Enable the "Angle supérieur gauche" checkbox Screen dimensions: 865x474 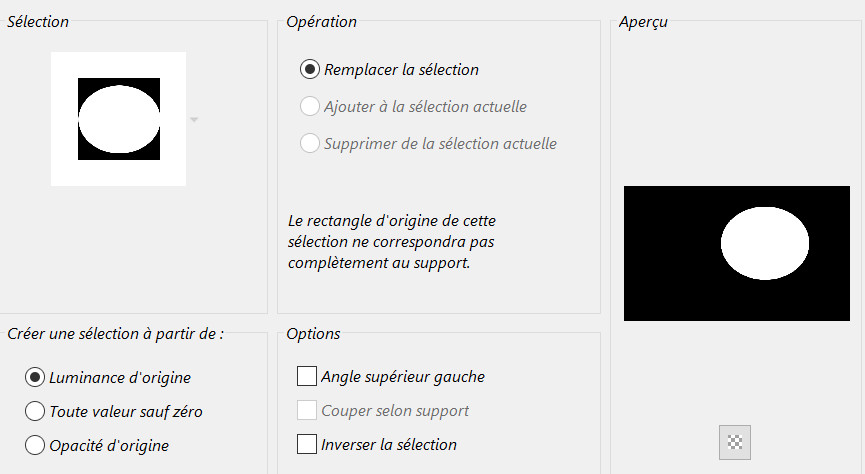[x=307, y=377]
